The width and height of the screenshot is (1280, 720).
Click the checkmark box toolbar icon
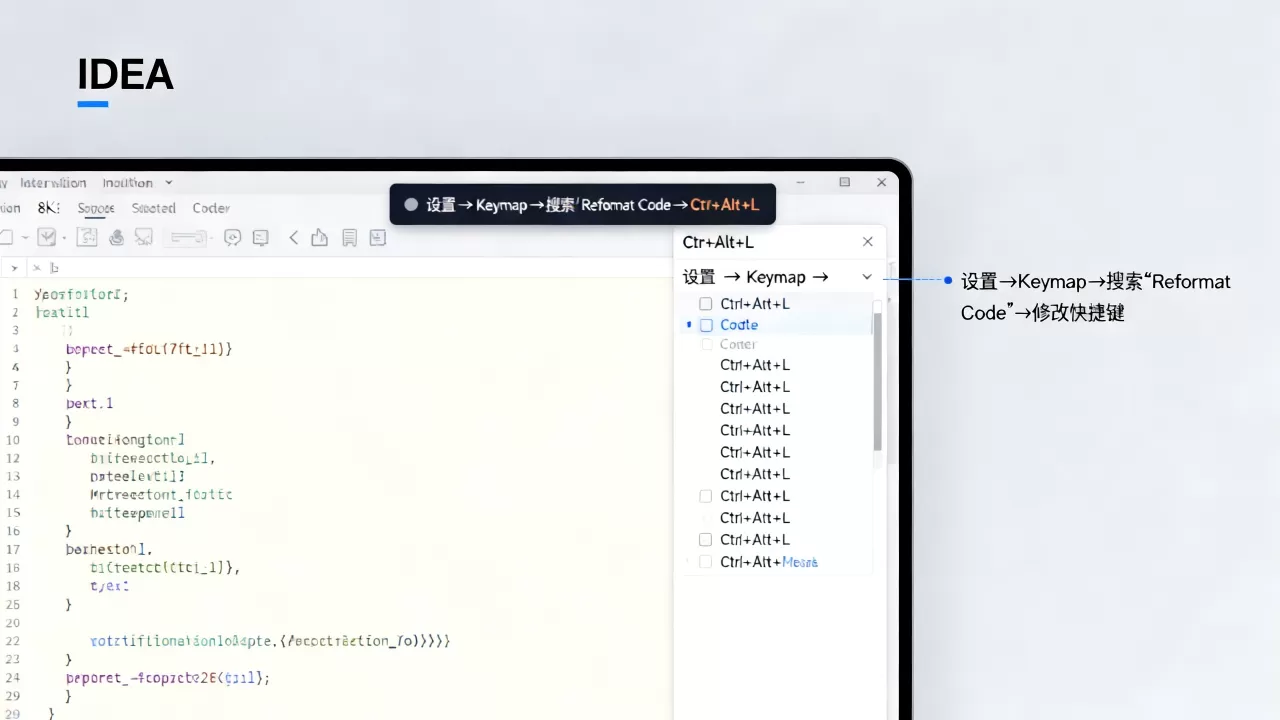47,237
